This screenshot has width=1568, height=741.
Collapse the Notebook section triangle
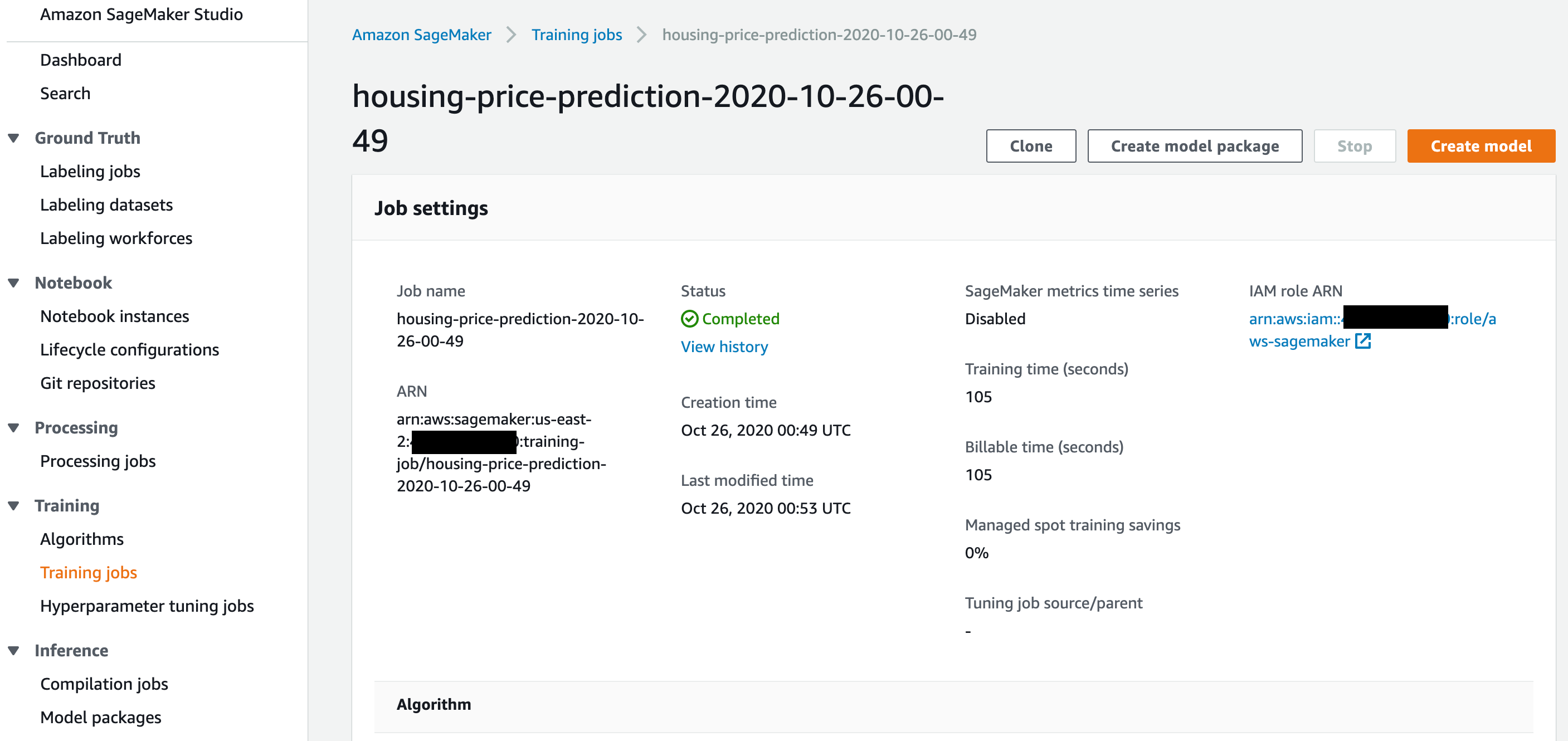coord(13,283)
